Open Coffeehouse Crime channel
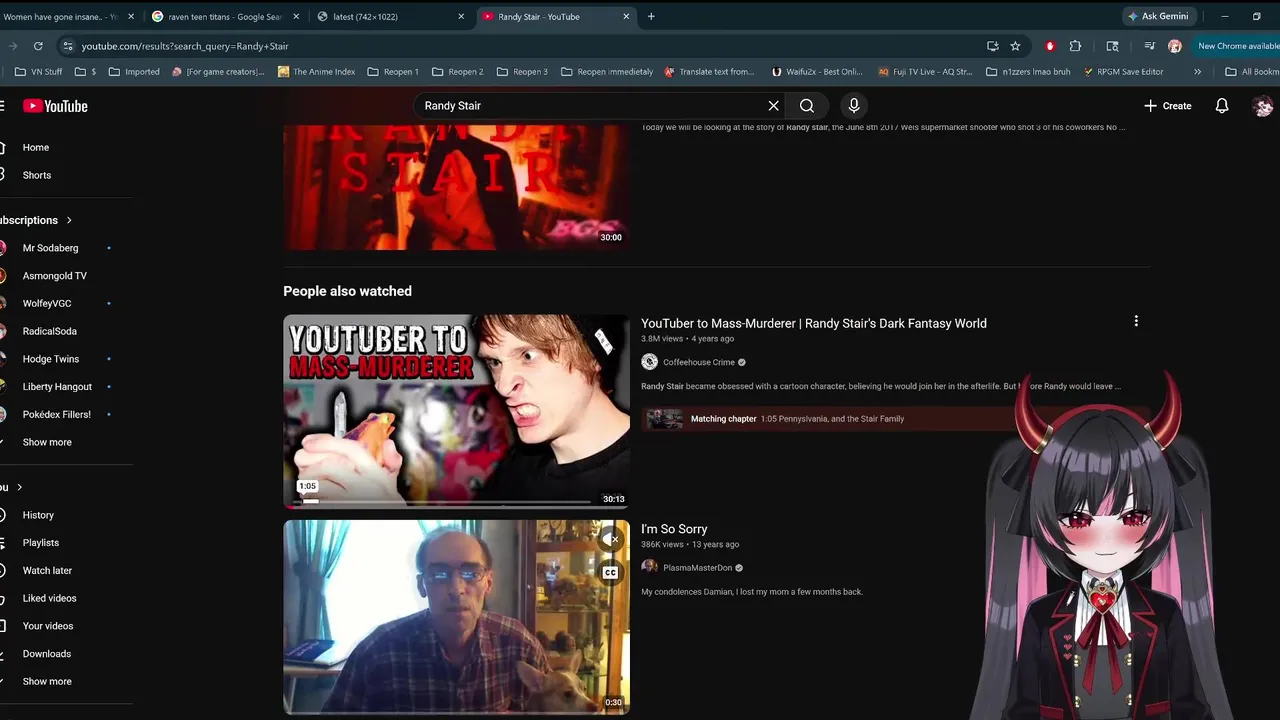 pos(698,362)
